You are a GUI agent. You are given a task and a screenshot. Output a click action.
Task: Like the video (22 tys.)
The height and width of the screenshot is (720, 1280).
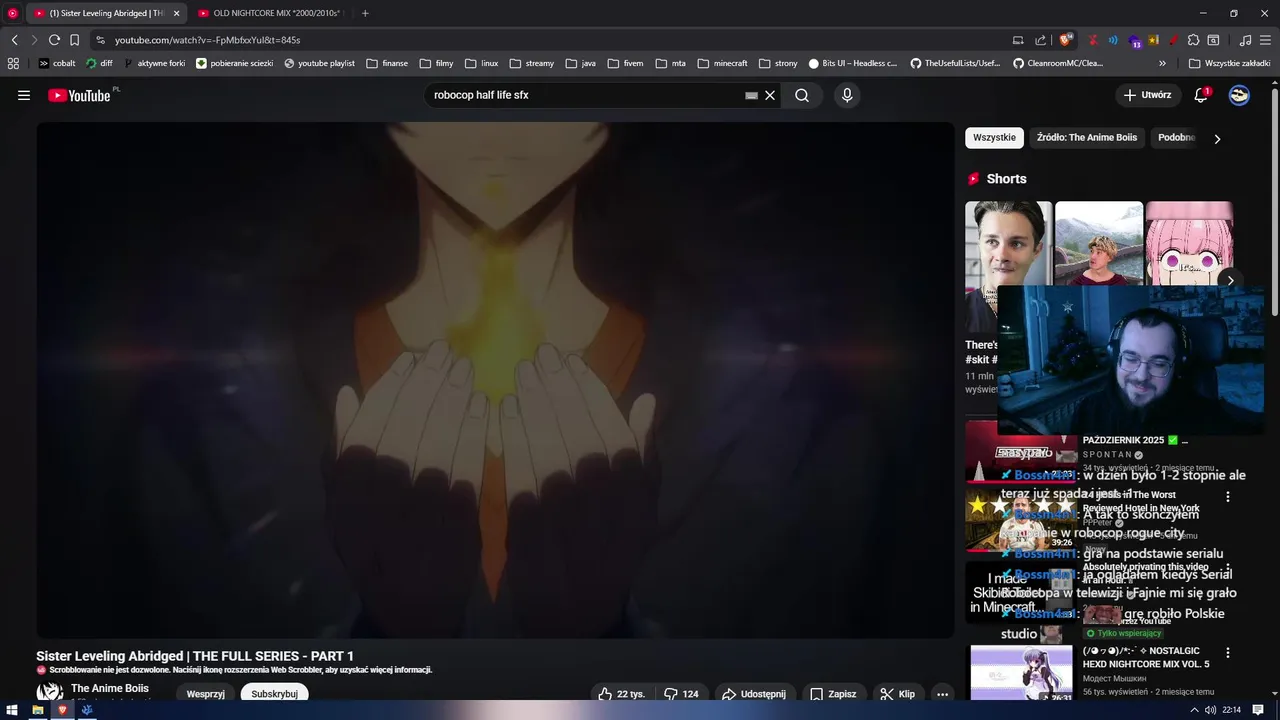621,694
